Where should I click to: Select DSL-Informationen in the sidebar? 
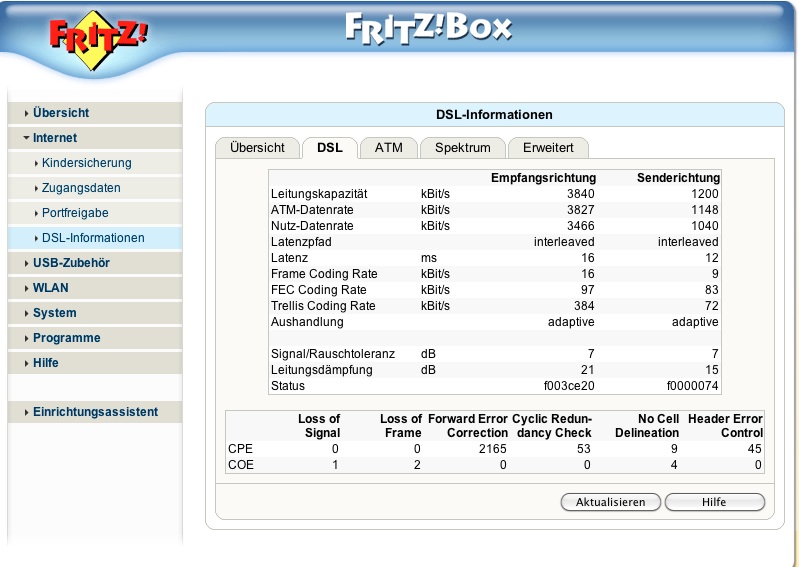[93, 237]
